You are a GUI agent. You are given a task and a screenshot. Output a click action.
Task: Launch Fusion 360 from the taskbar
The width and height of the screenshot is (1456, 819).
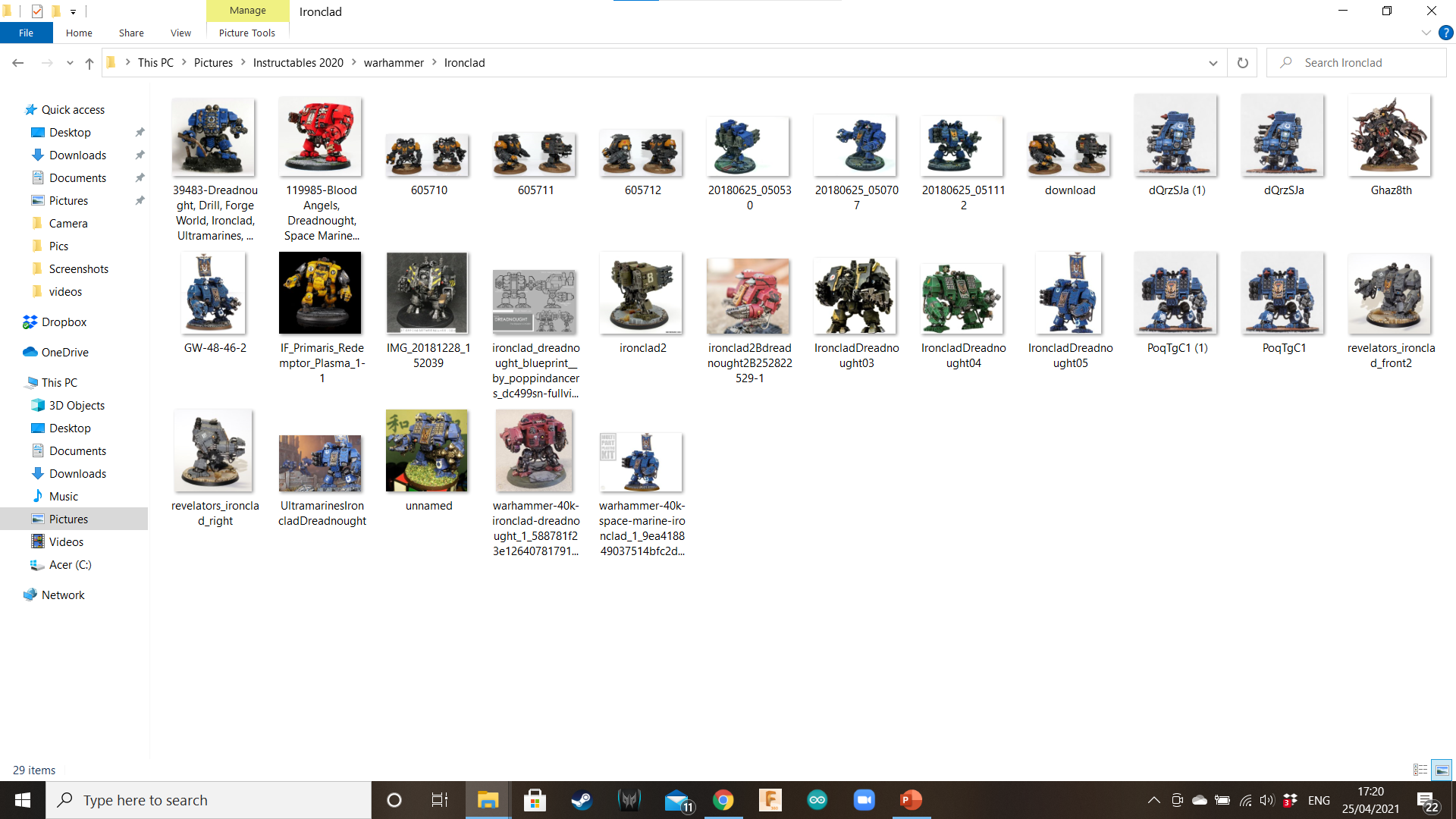770,799
